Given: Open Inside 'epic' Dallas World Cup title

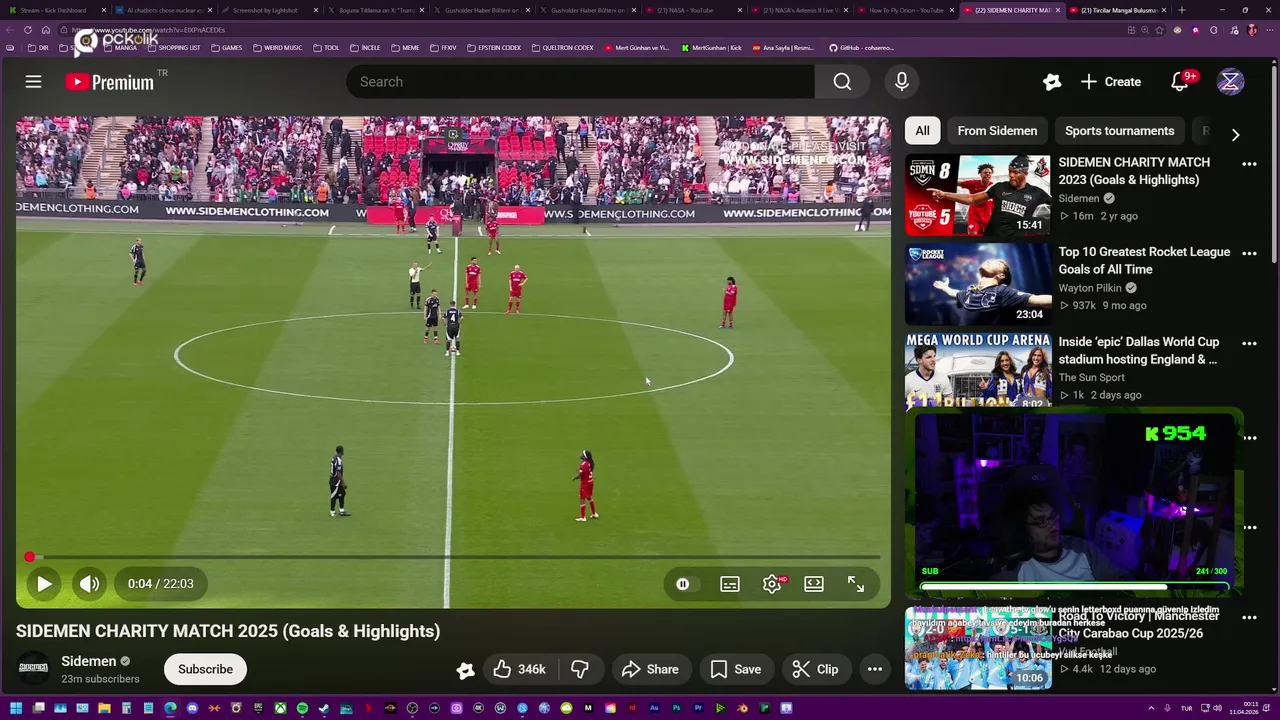Looking at the screenshot, I should [x=1138, y=350].
